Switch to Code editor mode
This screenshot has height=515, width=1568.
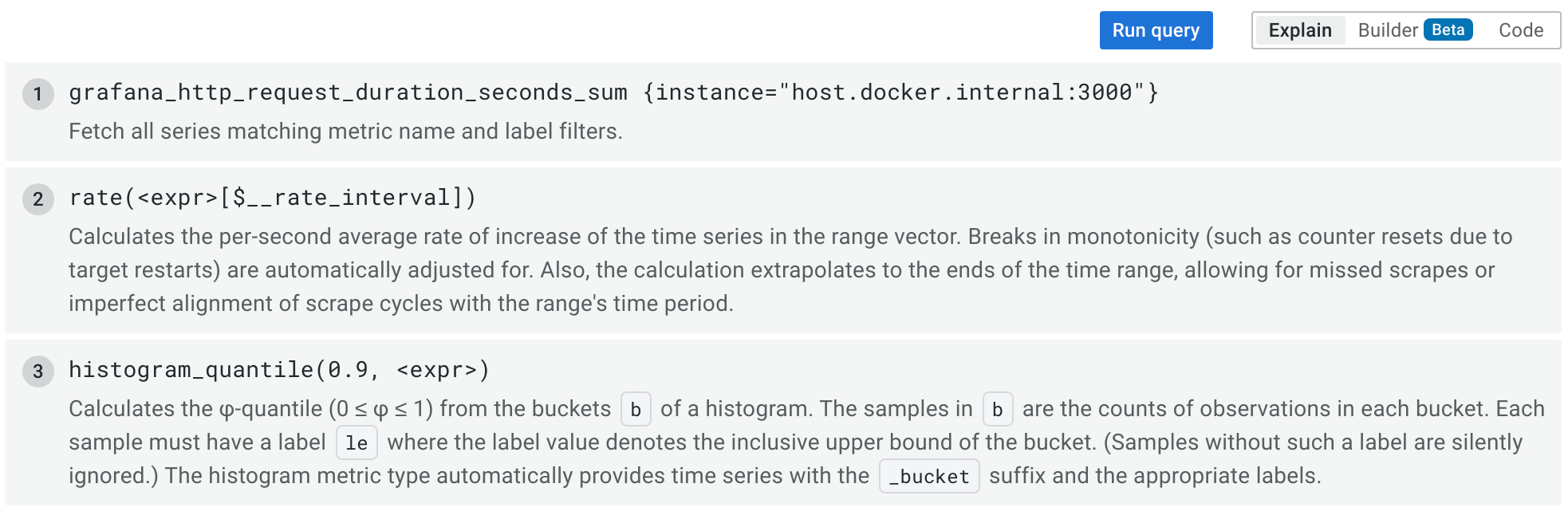1520,30
